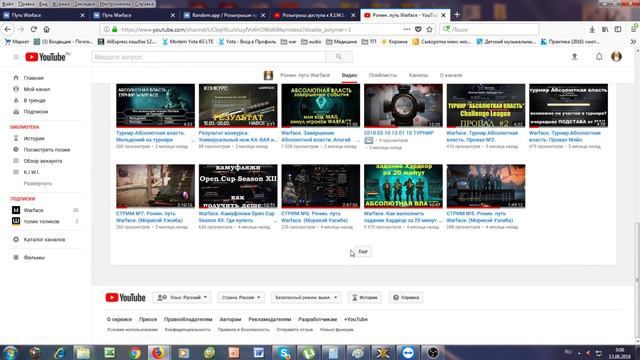Switch to the Розыгрыш доступа browser tab
This screenshot has width=640, height=360.
click(315, 15)
